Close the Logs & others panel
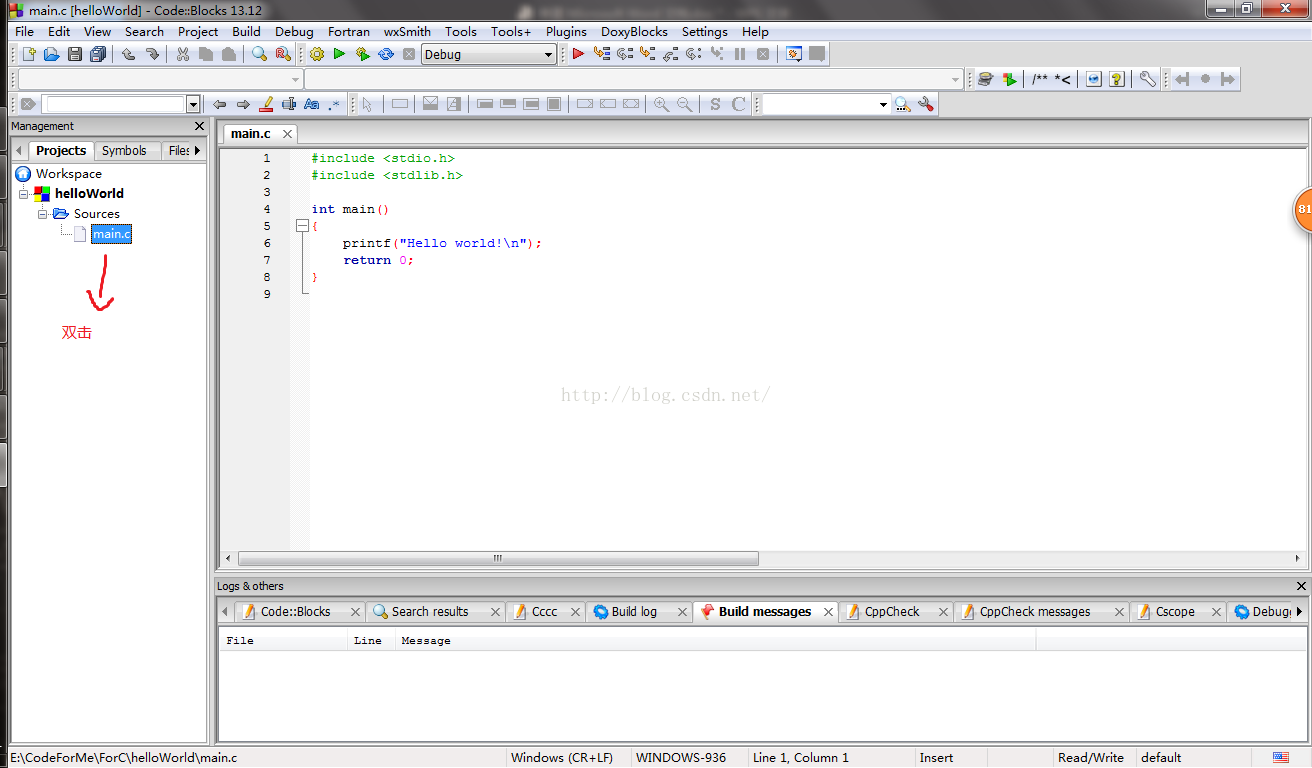Viewport: 1312px width, 768px height. (1301, 586)
